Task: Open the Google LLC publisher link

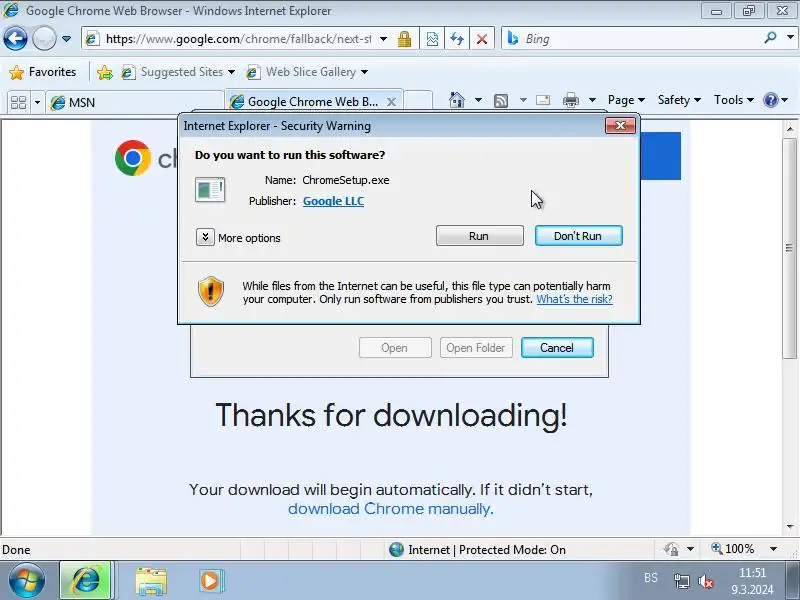Action: click(333, 201)
